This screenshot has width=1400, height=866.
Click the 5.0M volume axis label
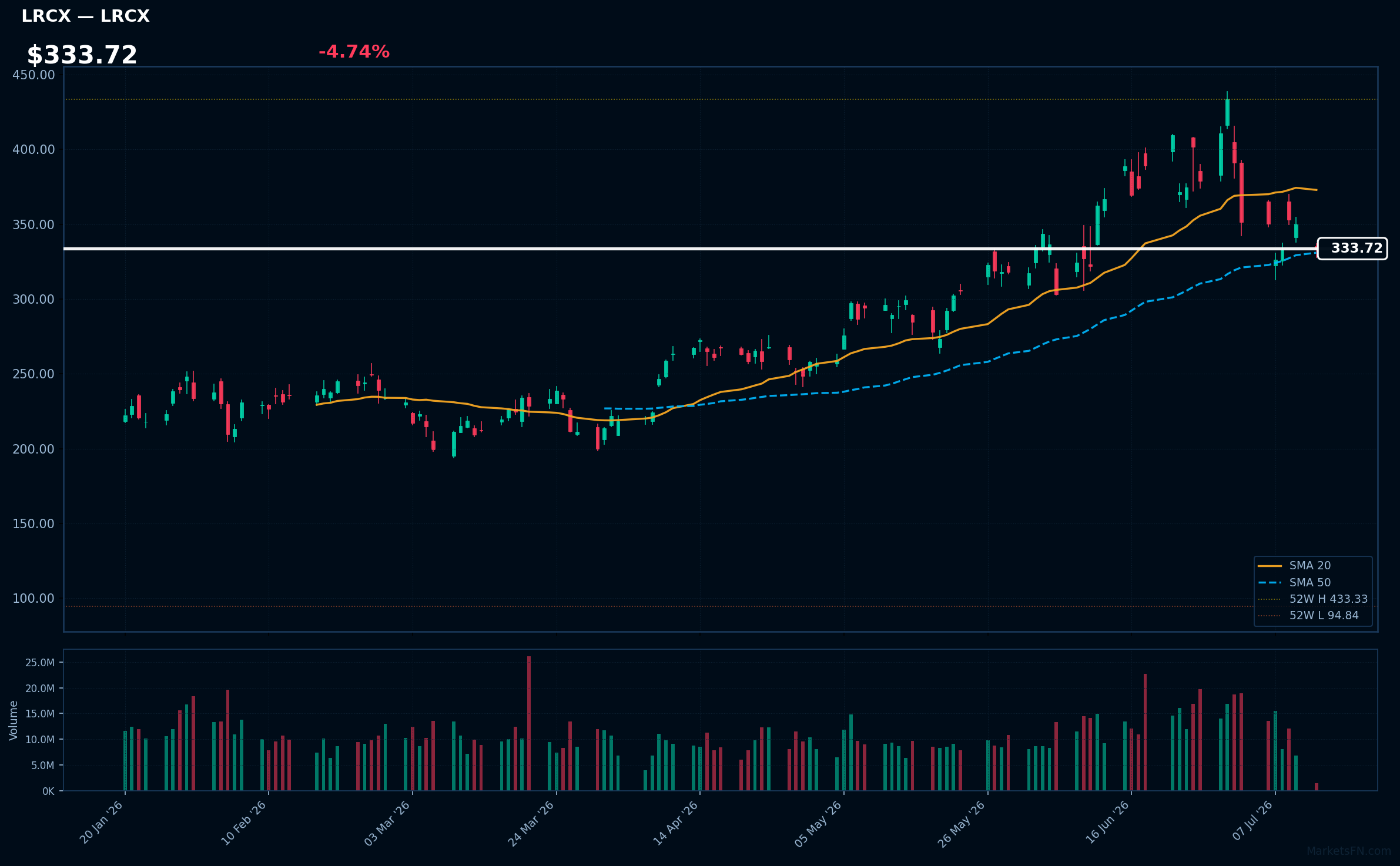(43, 766)
